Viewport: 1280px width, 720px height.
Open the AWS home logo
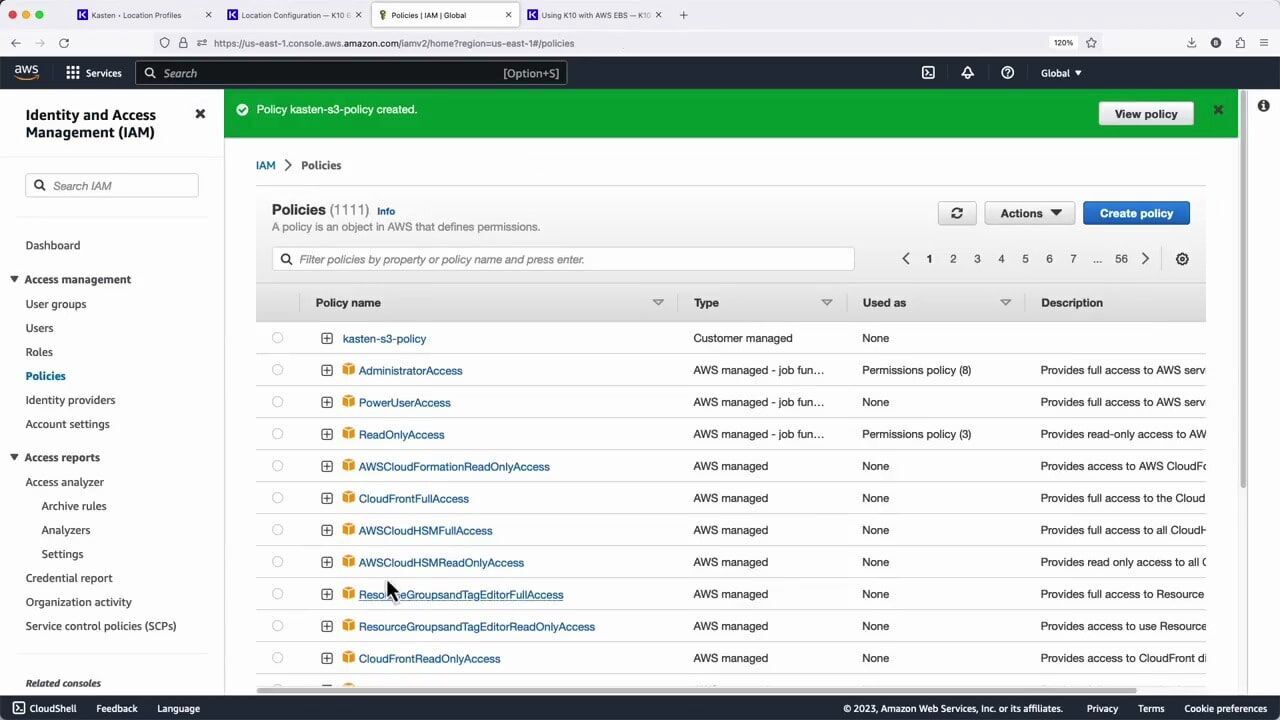[x=27, y=73]
